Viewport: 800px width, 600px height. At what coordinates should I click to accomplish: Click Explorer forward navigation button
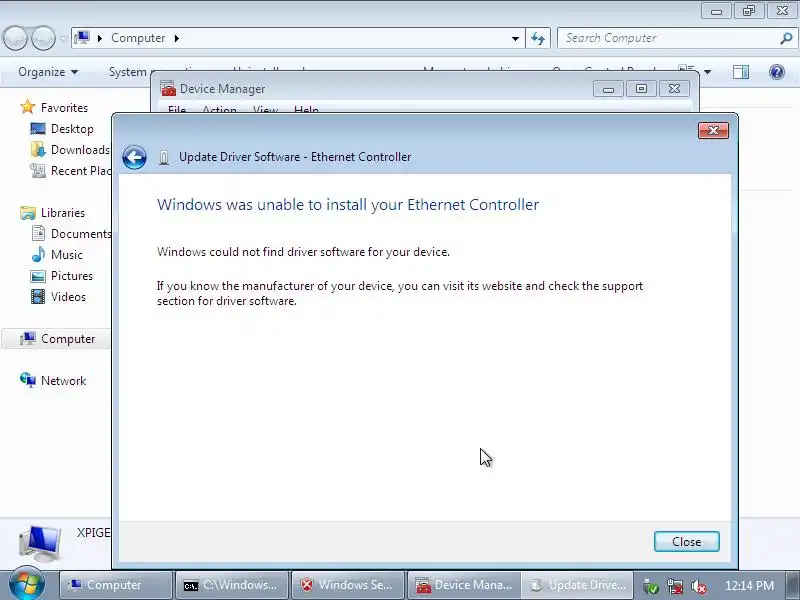click(x=43, y=38)
